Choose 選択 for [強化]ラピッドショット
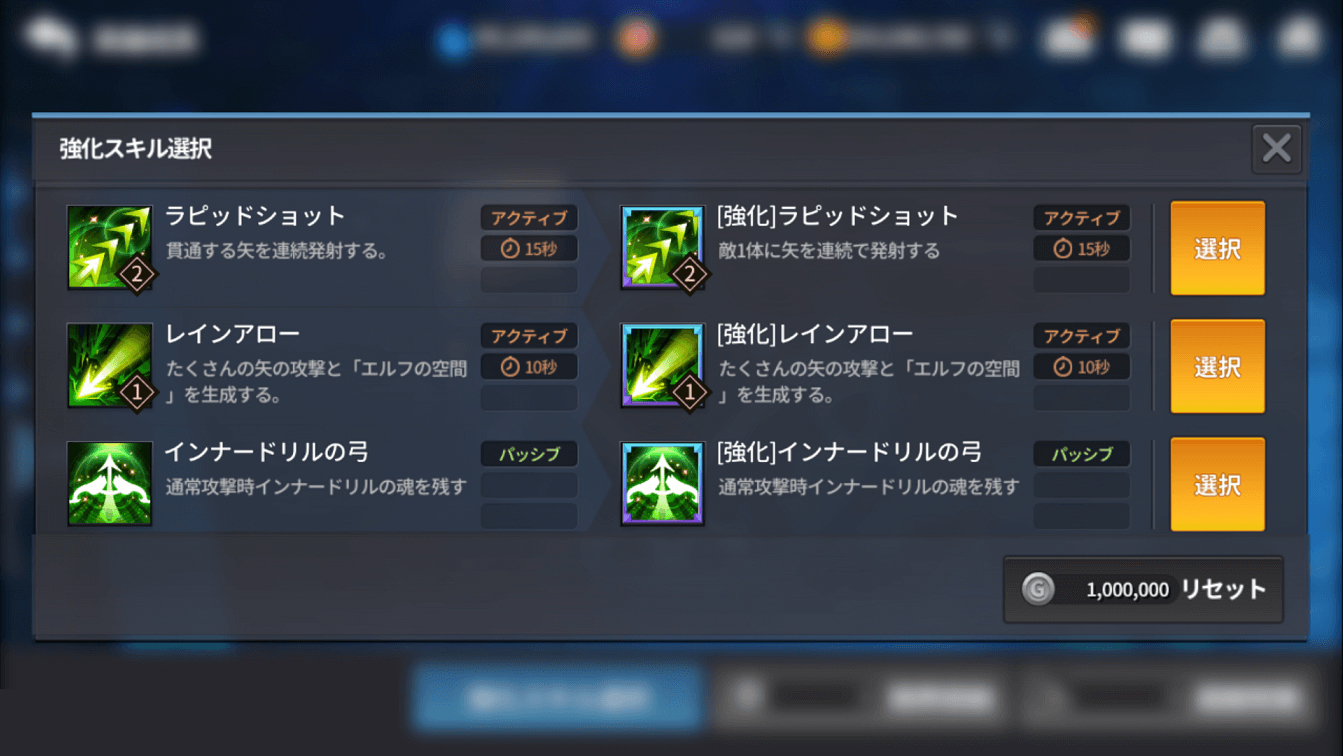This screenshot has height=756, width=1343. tap(1217, 248)
